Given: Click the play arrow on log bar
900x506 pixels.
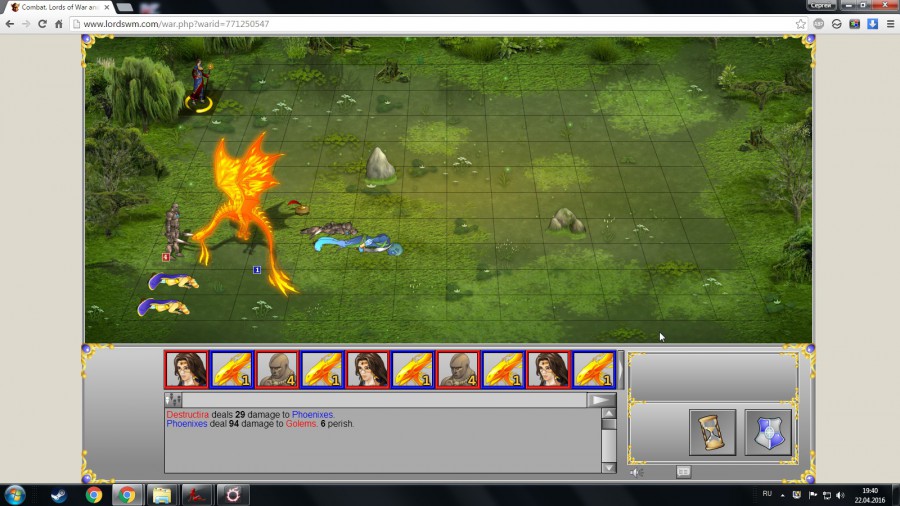Looking at the screenshot, I should coord(600,400).
